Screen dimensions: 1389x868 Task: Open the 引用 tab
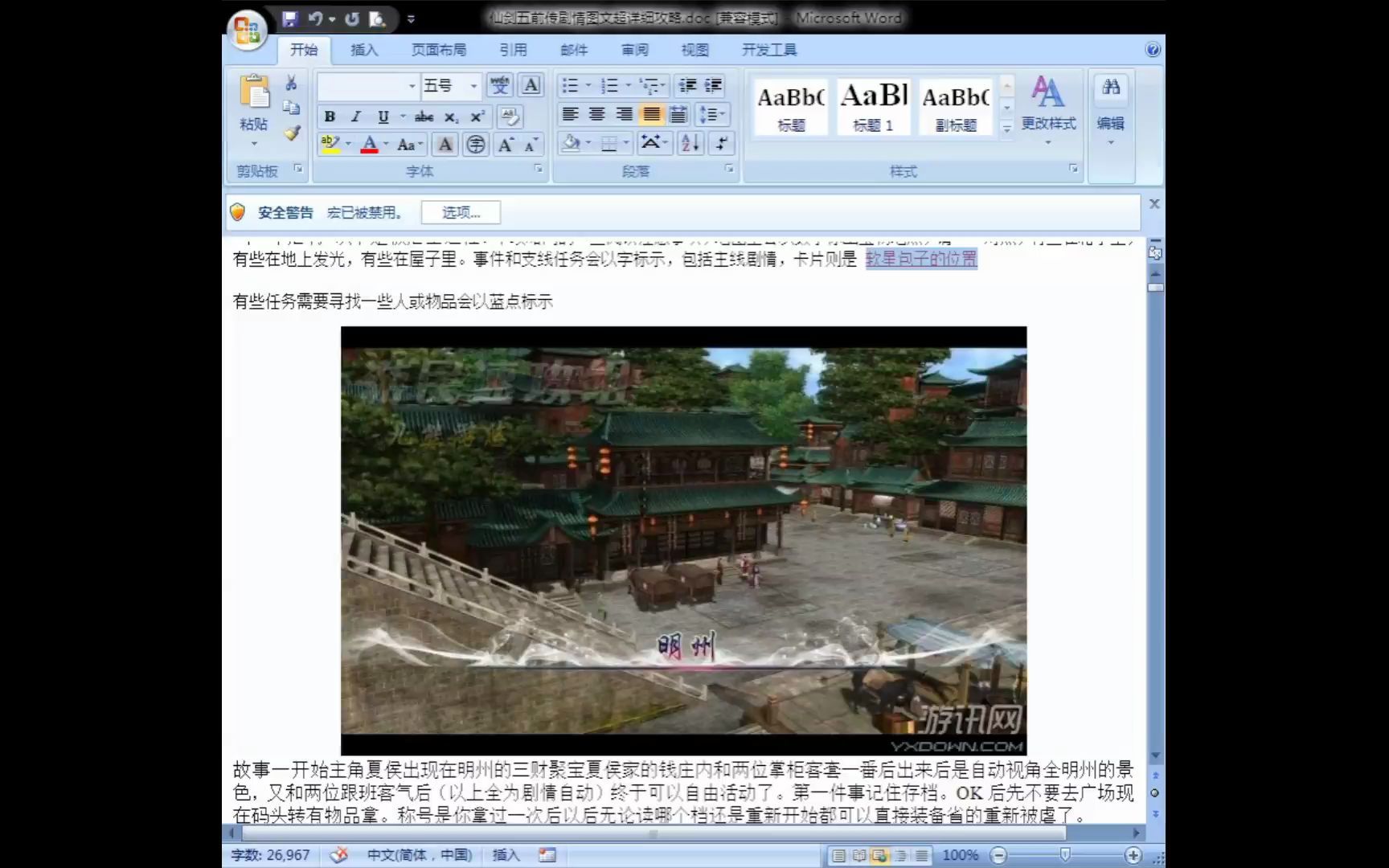[x=513, y=50]
